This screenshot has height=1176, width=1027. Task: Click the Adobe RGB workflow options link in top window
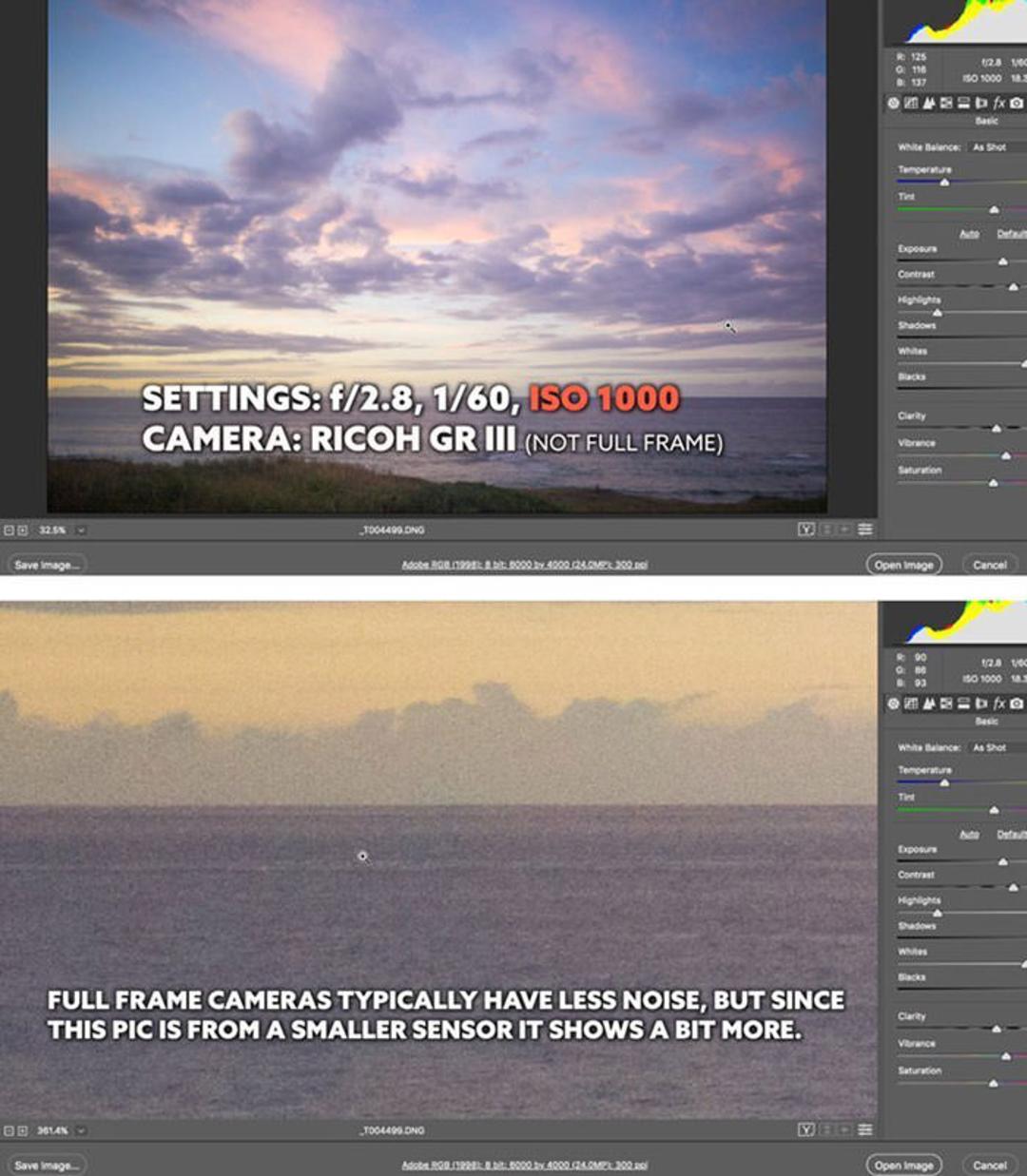tap(524, 565)
